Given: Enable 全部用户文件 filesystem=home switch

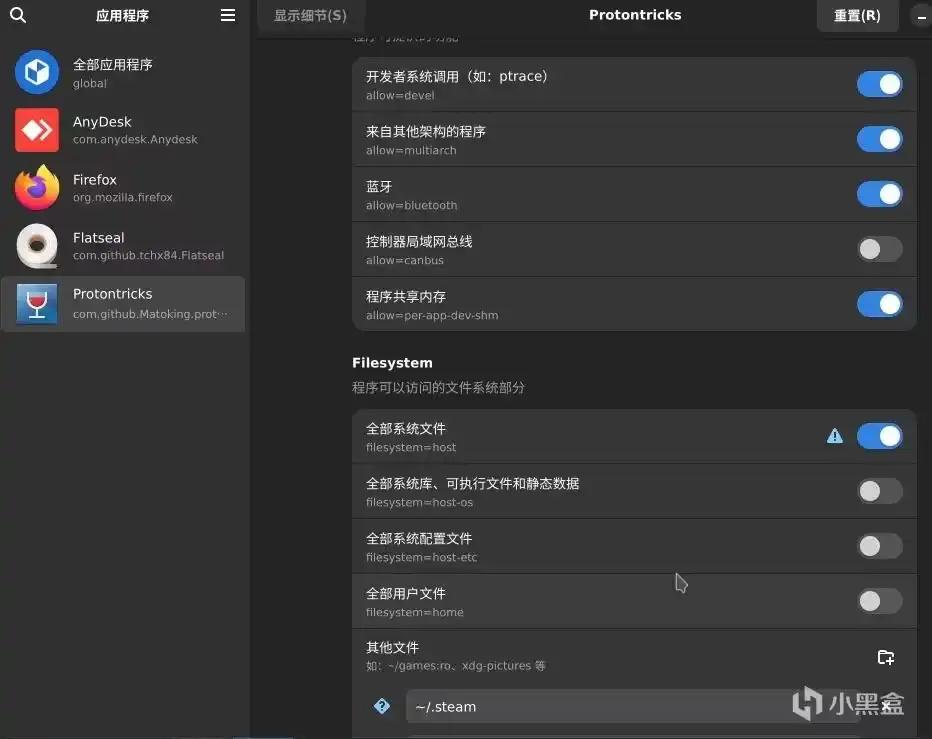Looking at the screenshot, I should coord(880,601).
